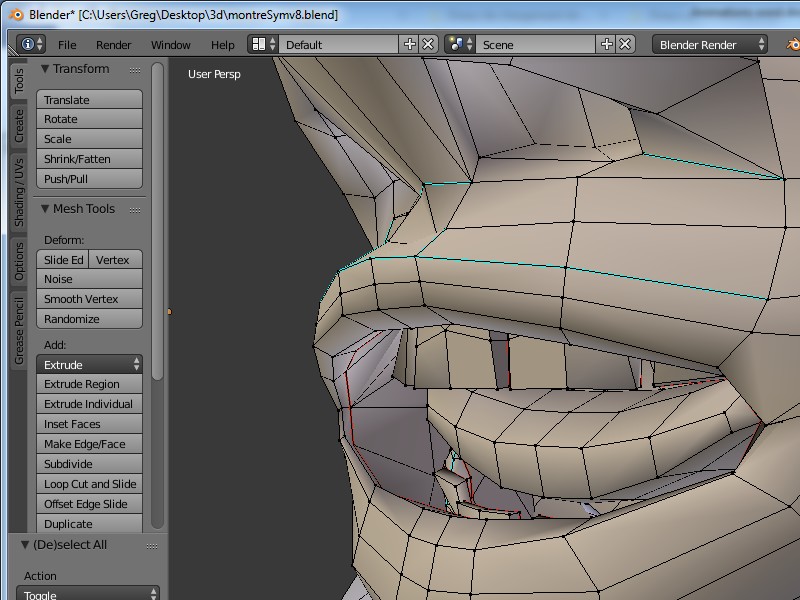Open the Toggle action dropdown
Screen dimensions: 800x600
[x=88, y=593]
